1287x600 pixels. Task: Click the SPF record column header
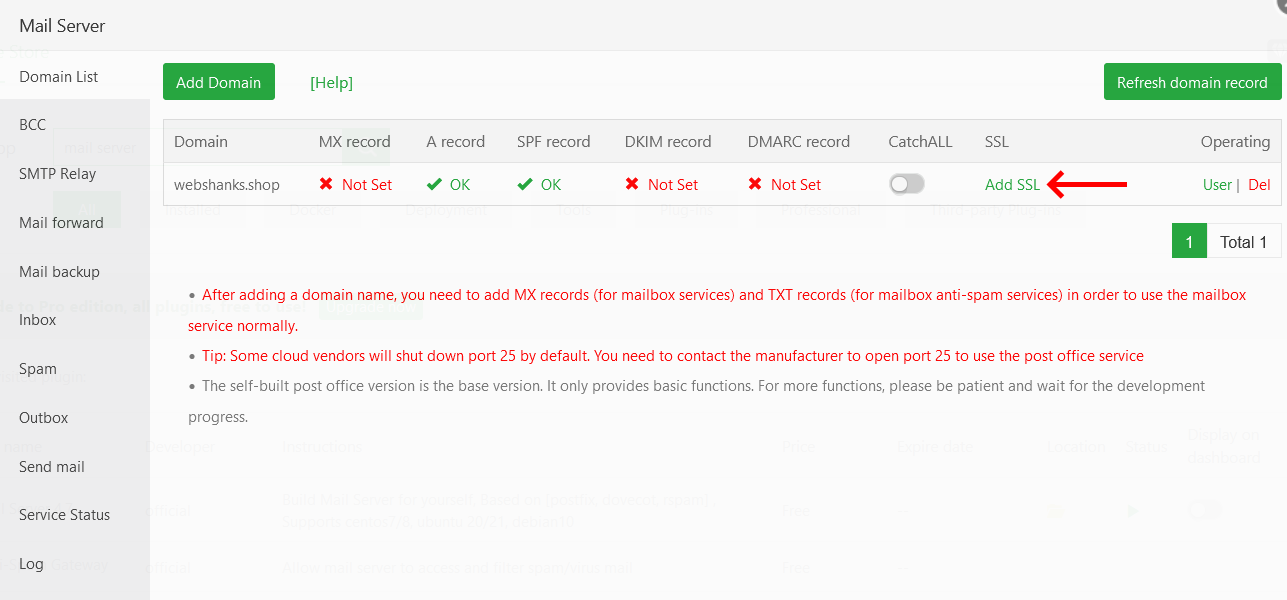[x=554, y=142]
